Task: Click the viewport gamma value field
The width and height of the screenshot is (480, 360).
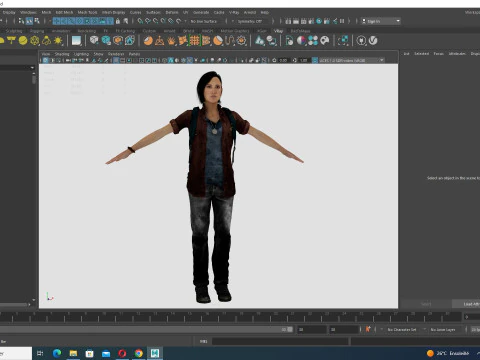Action: point(304,60)
